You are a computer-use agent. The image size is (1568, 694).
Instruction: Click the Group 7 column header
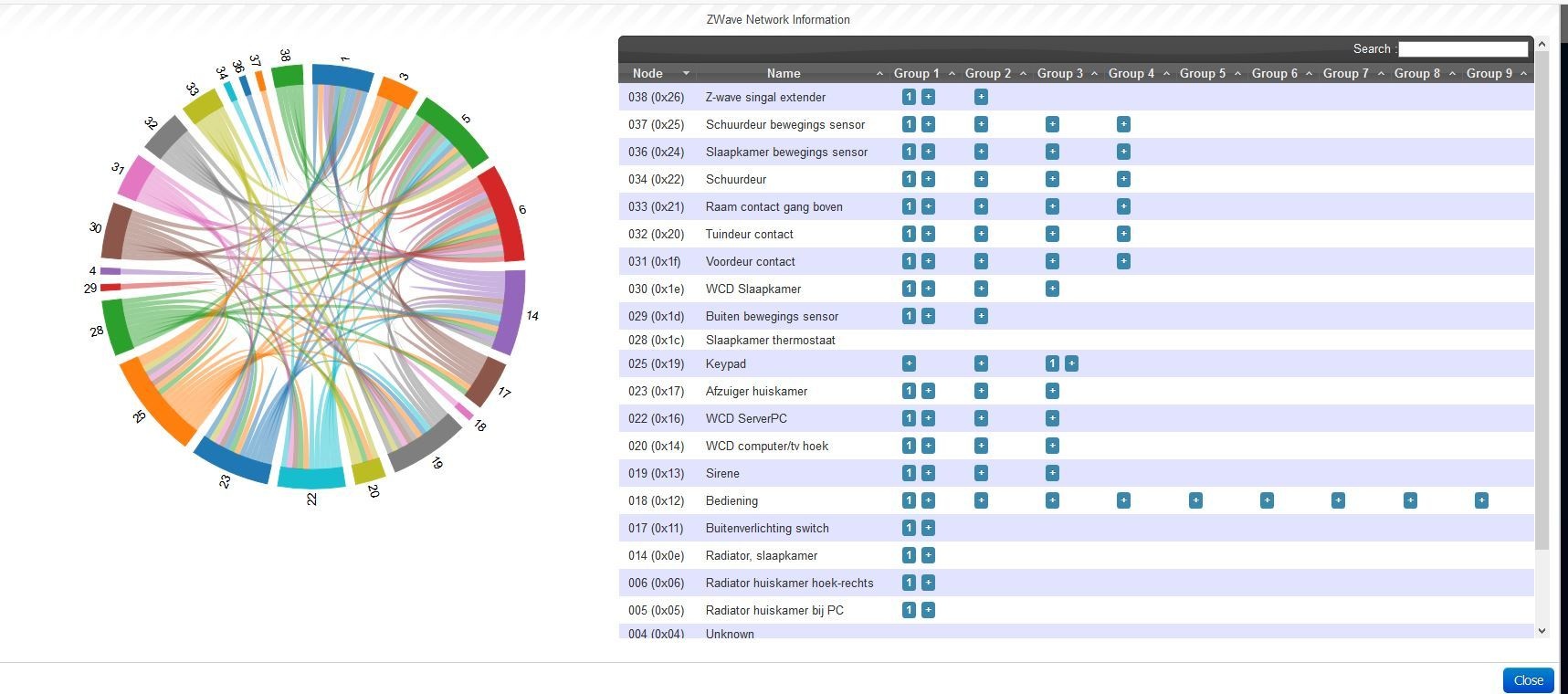click(x=1345, y=73)
